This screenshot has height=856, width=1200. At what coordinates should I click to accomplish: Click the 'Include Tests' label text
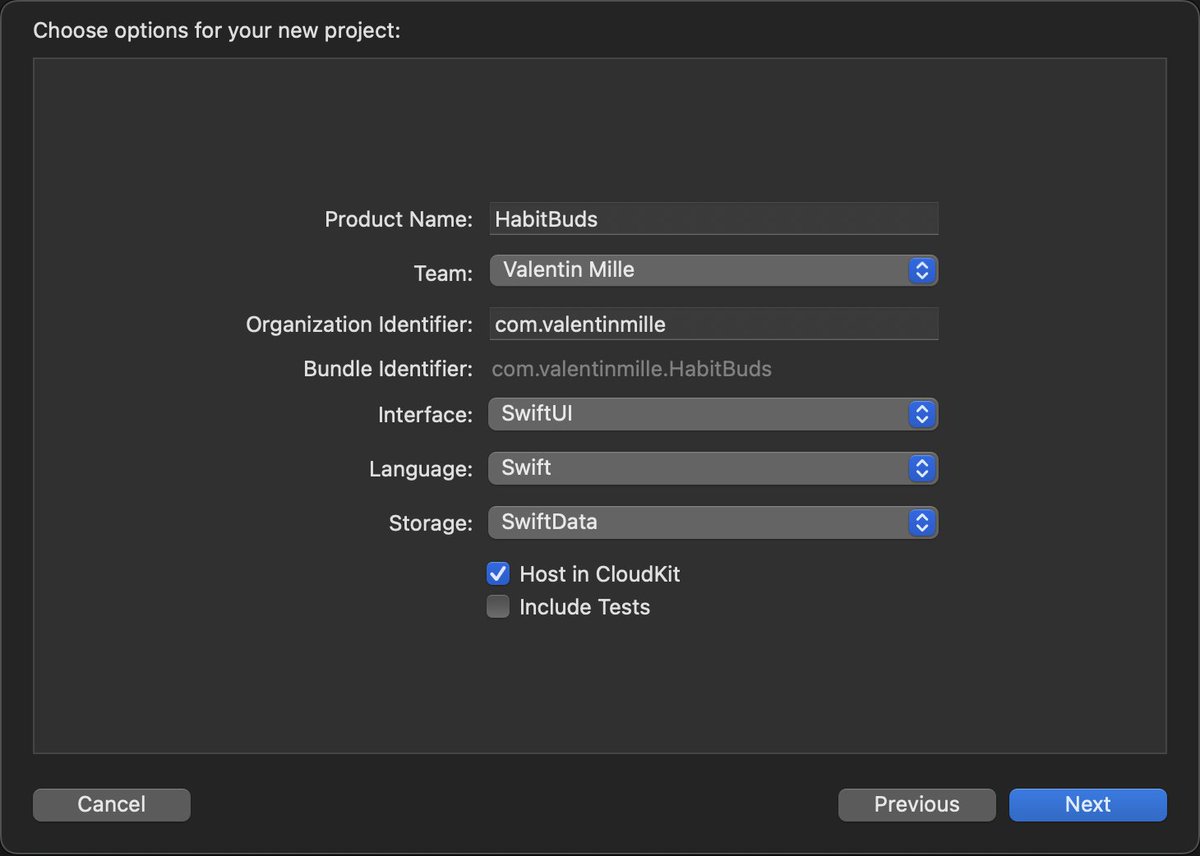pyautogui.click(x=585, y=607)
